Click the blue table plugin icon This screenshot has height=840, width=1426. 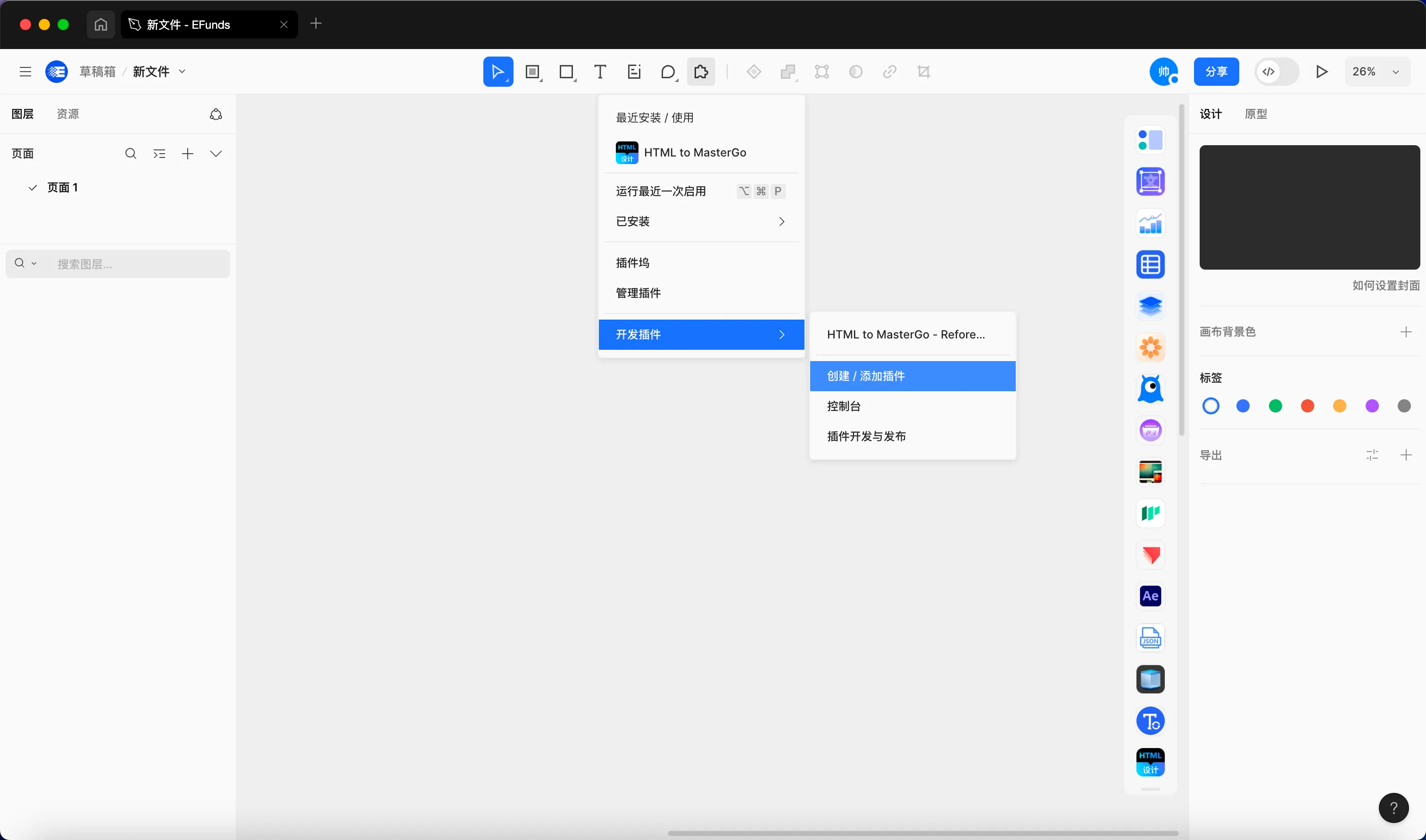1150,264
